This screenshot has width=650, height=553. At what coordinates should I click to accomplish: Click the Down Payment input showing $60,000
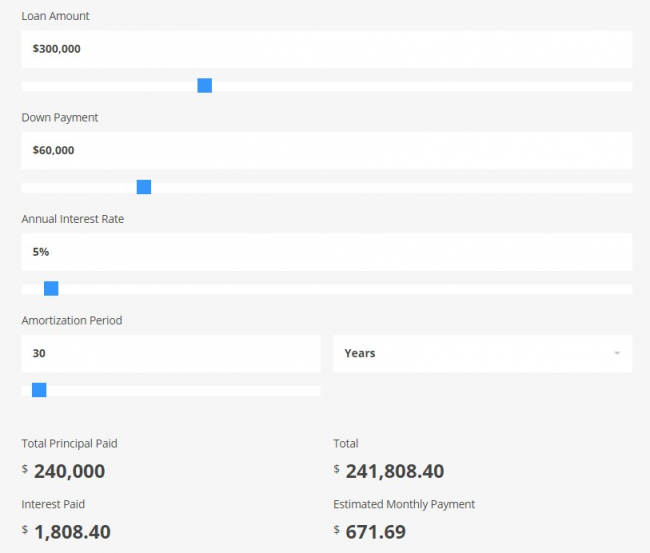coord(326,150)
